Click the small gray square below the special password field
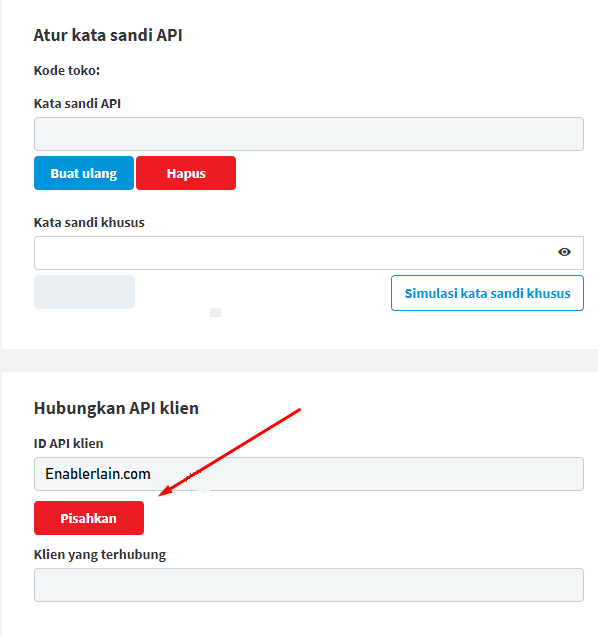598x636 pixels. 215,312
